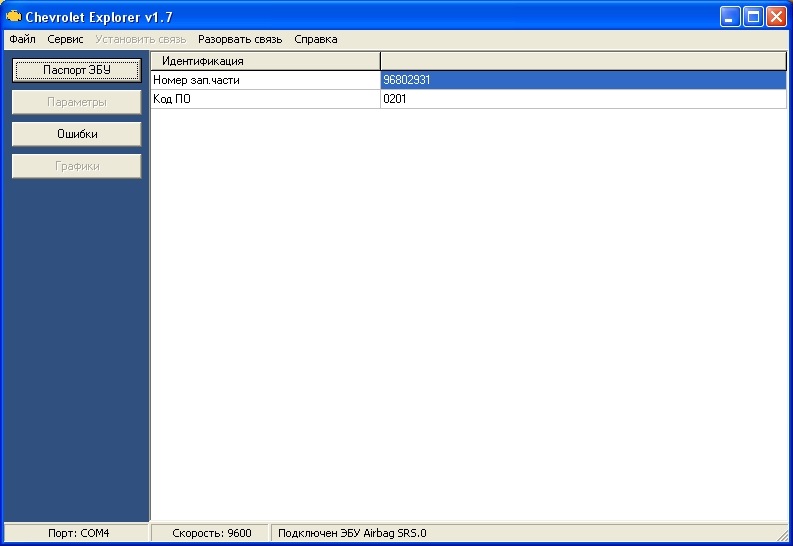Viewport: 793px width, 546px height.
Task: Minimize the Chevrolet Explorer window
Action: tap(730, 17)
